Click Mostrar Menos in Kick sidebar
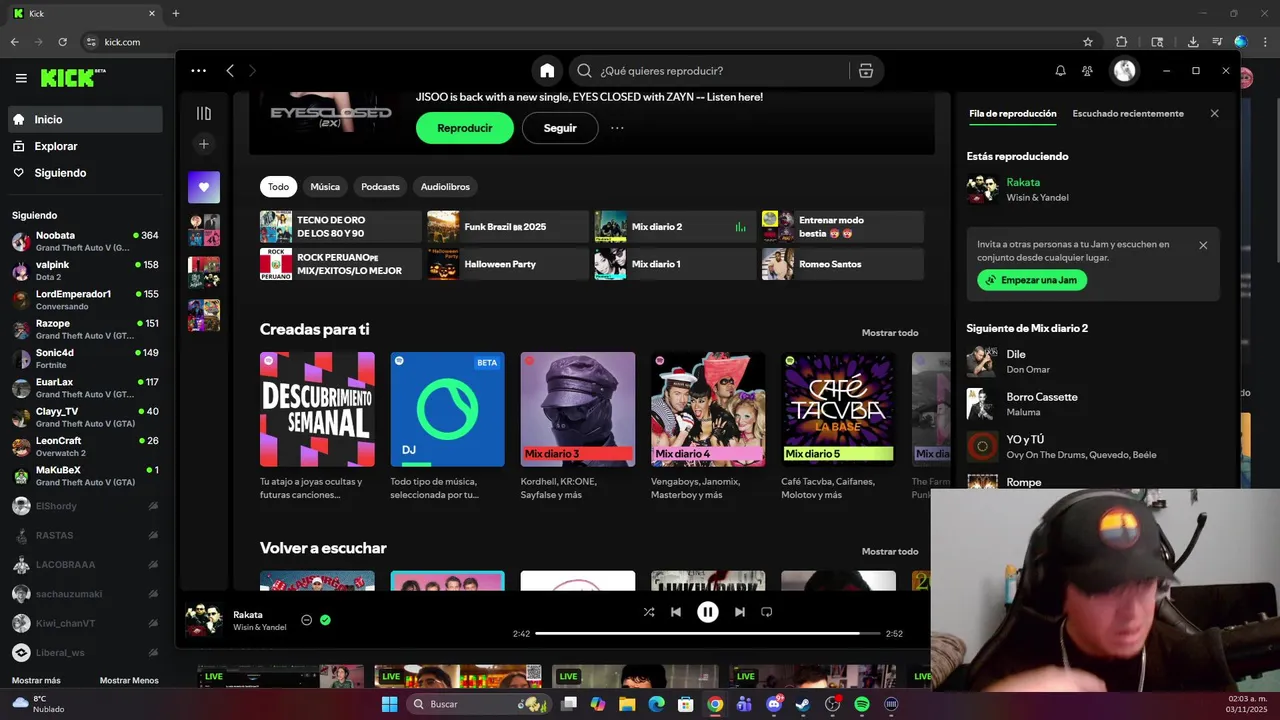This screenshot has height=720, width=1280. pos(129,681)
